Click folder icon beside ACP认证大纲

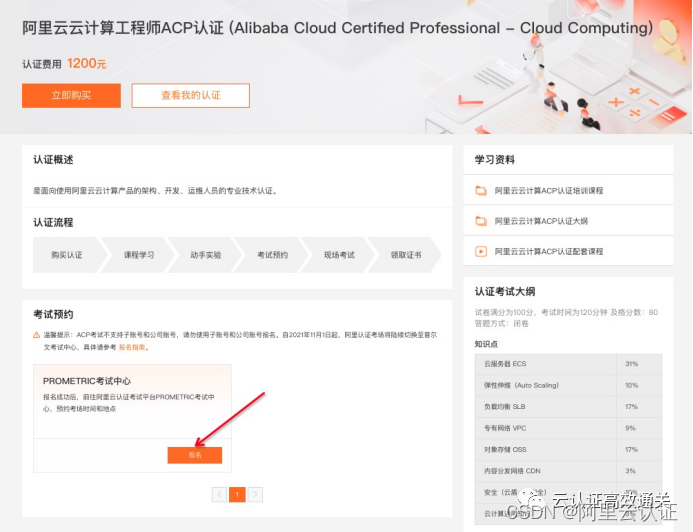point(481,221)
